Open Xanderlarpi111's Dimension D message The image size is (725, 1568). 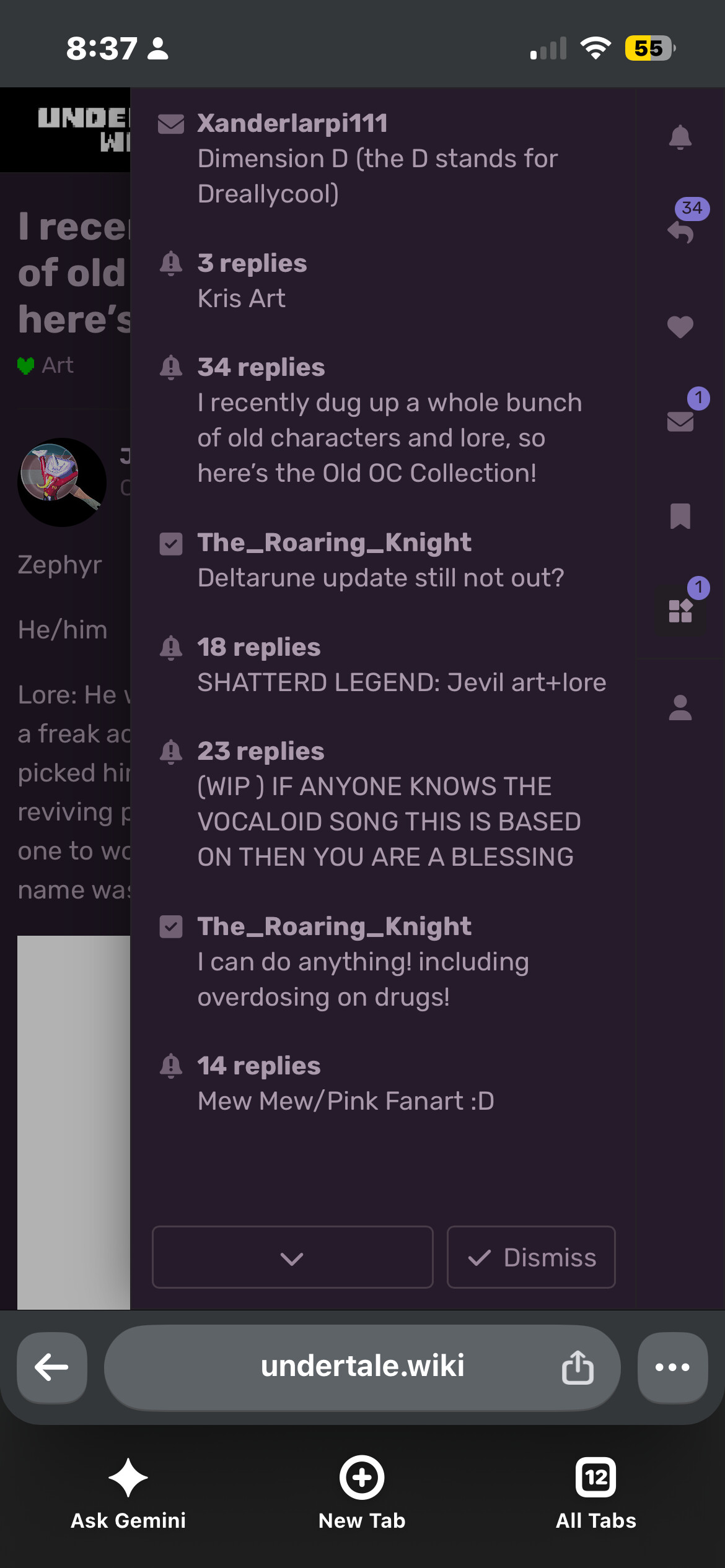[x=384, y=159]
